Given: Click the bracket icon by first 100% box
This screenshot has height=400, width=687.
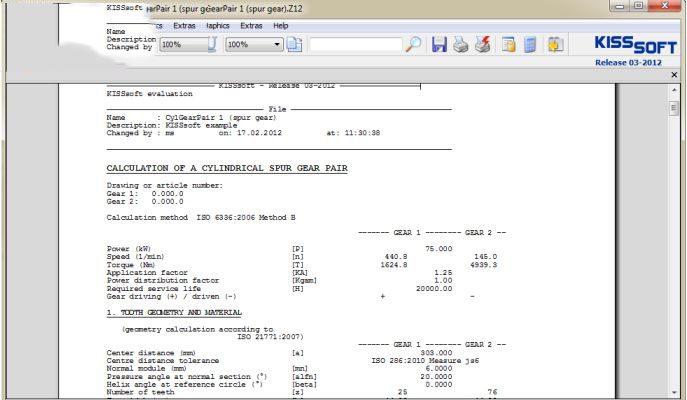Looking at the screenshot, I should pyautogui.click(x=212, y=44).
